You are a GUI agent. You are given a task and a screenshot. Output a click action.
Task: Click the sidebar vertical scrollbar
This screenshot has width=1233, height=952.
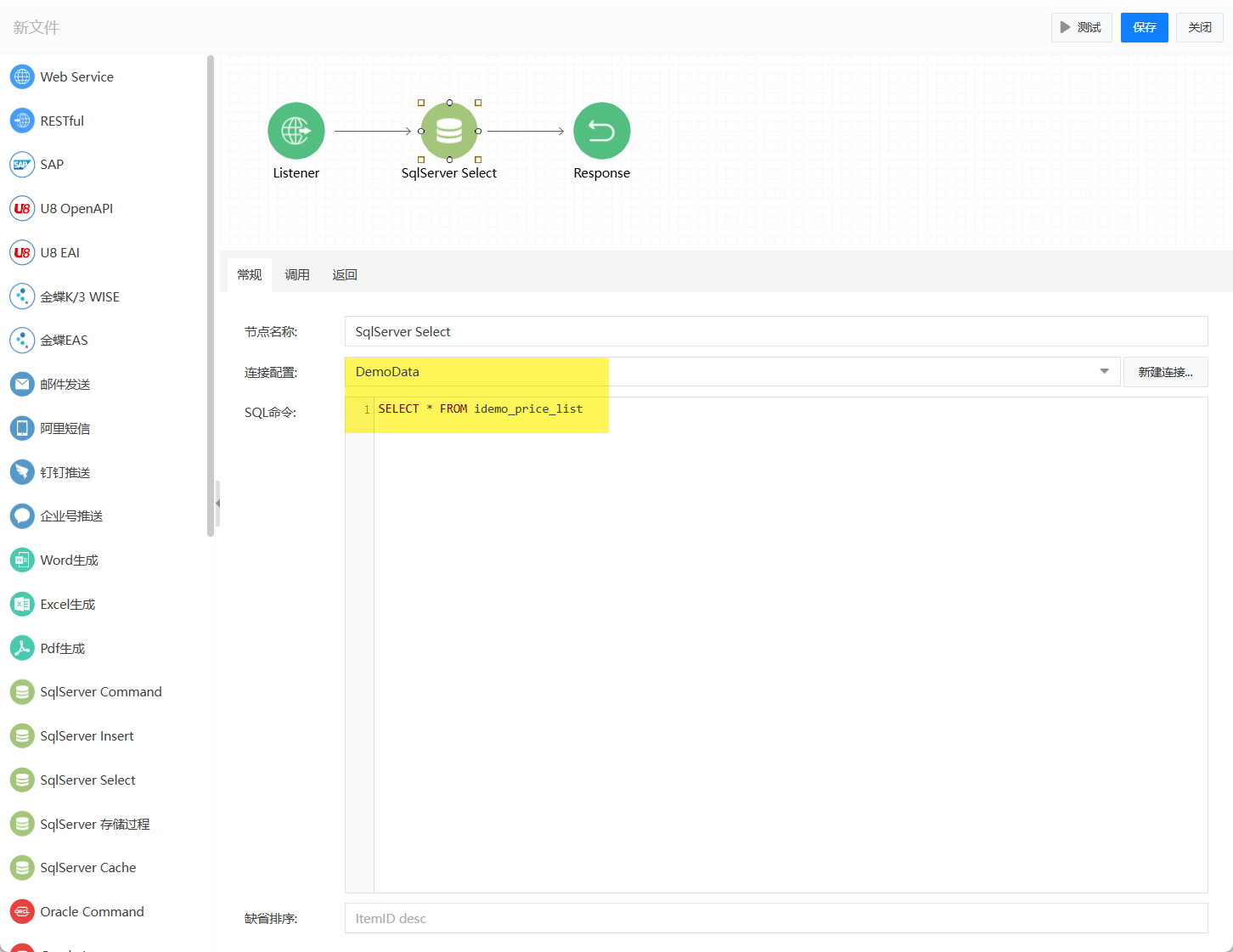point(211,297)
